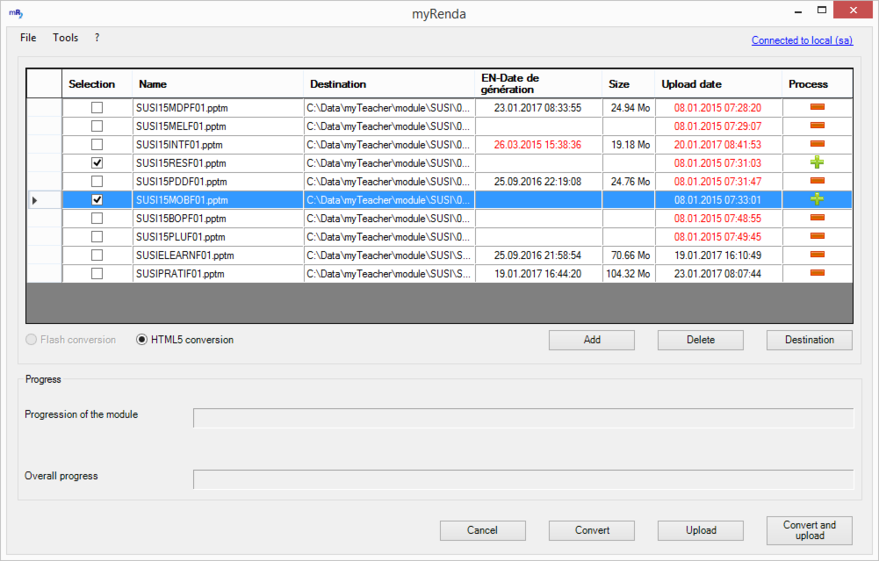Click the orange minus icon for SUSI15INTF01.pptm
This screenshot has height=561, width=879.
point(817,145)
